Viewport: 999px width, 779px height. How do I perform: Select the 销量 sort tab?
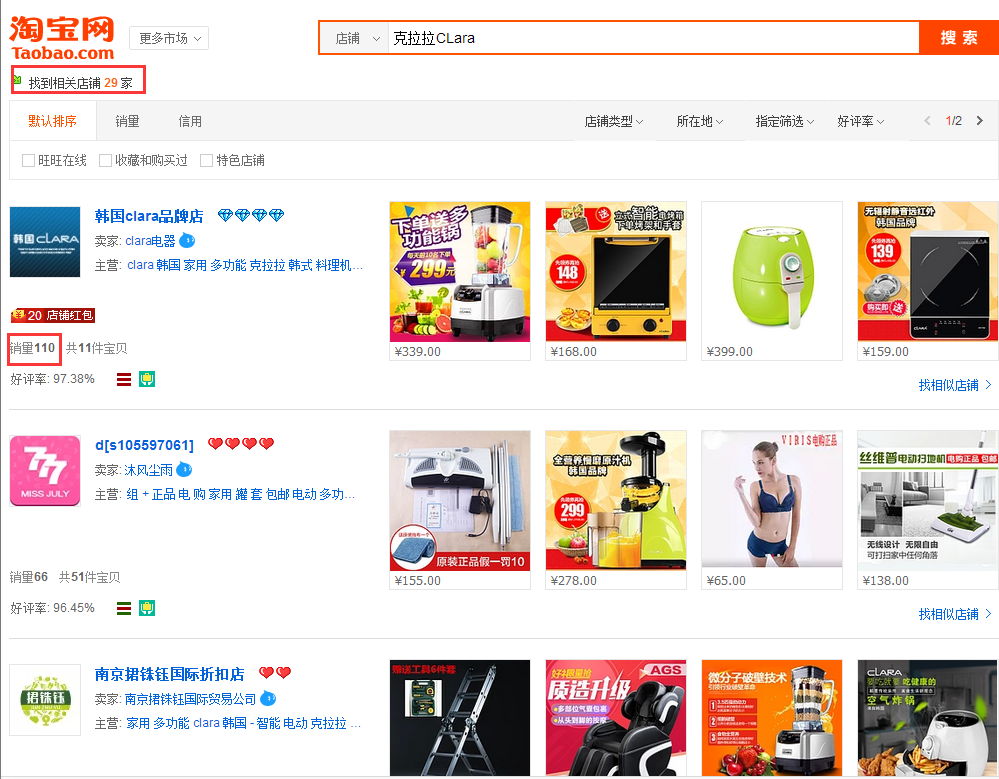(127, 121)
